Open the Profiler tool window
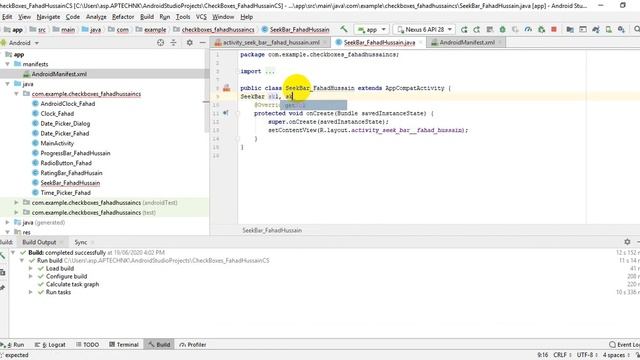This screenshot has height=360, width=640. coord(193,344)
